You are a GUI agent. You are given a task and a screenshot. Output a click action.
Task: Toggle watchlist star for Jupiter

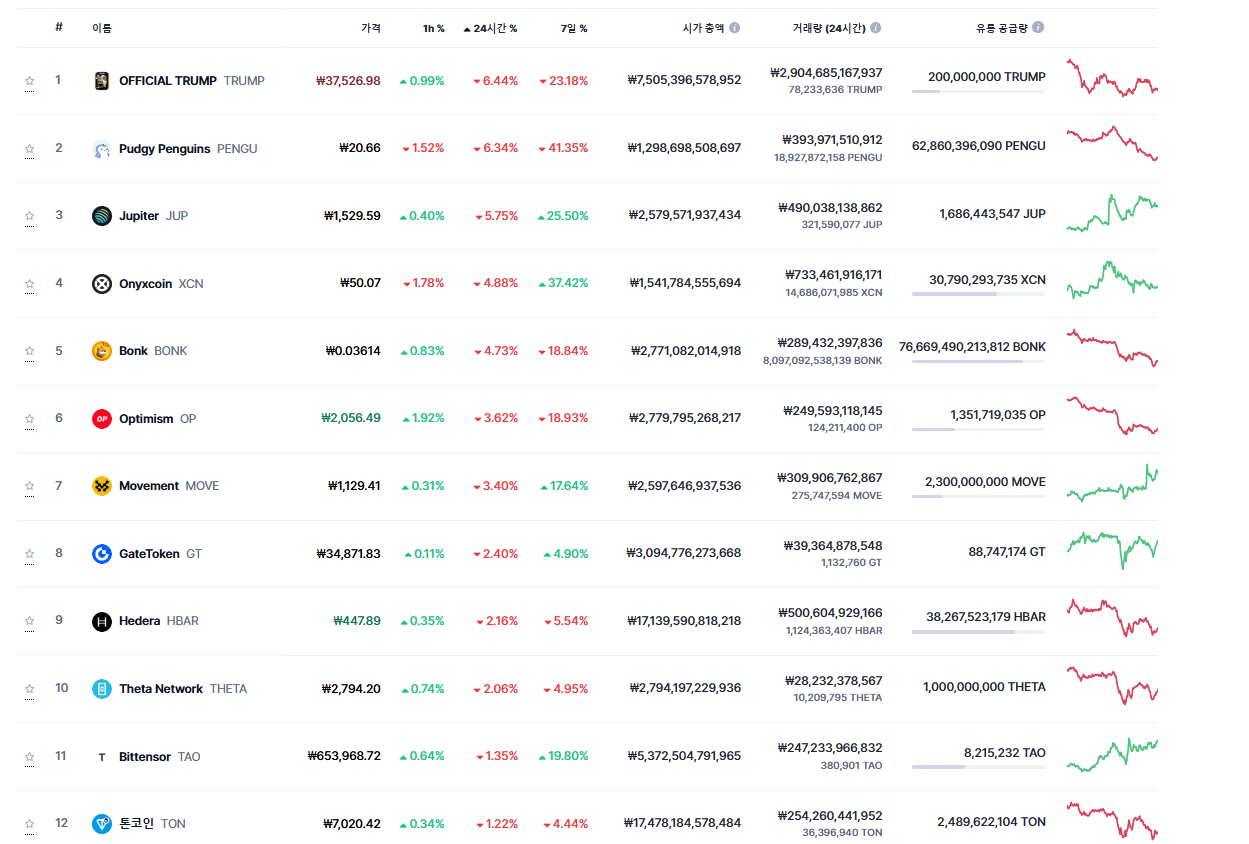[30, 216]
